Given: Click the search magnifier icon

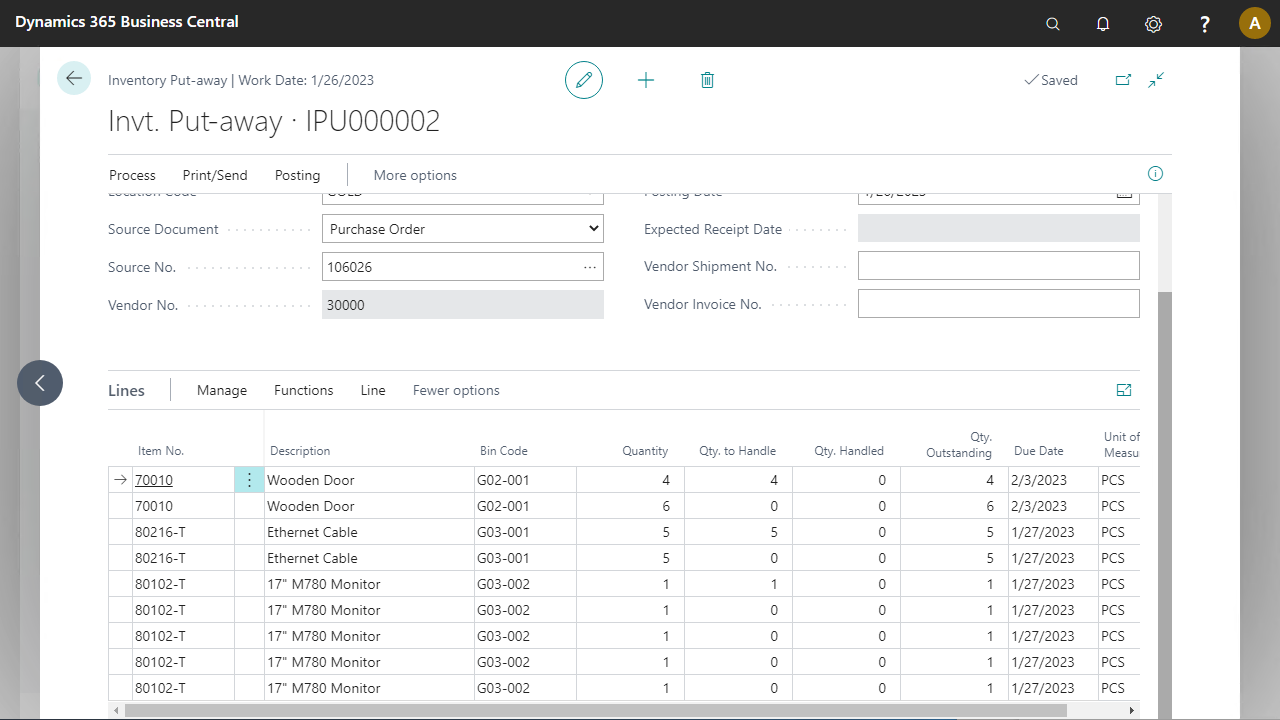Looking at the screenshot, I should 1052,24.
